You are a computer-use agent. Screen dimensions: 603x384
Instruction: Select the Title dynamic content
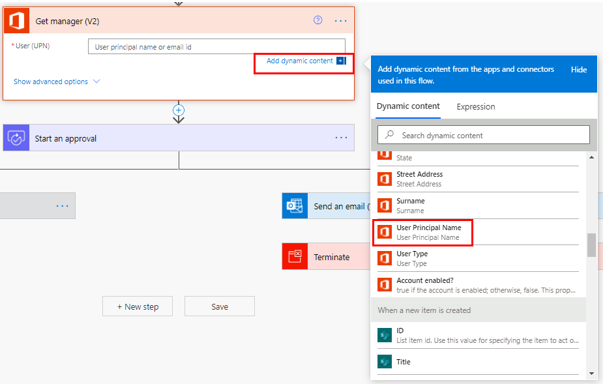coord(478,362)
